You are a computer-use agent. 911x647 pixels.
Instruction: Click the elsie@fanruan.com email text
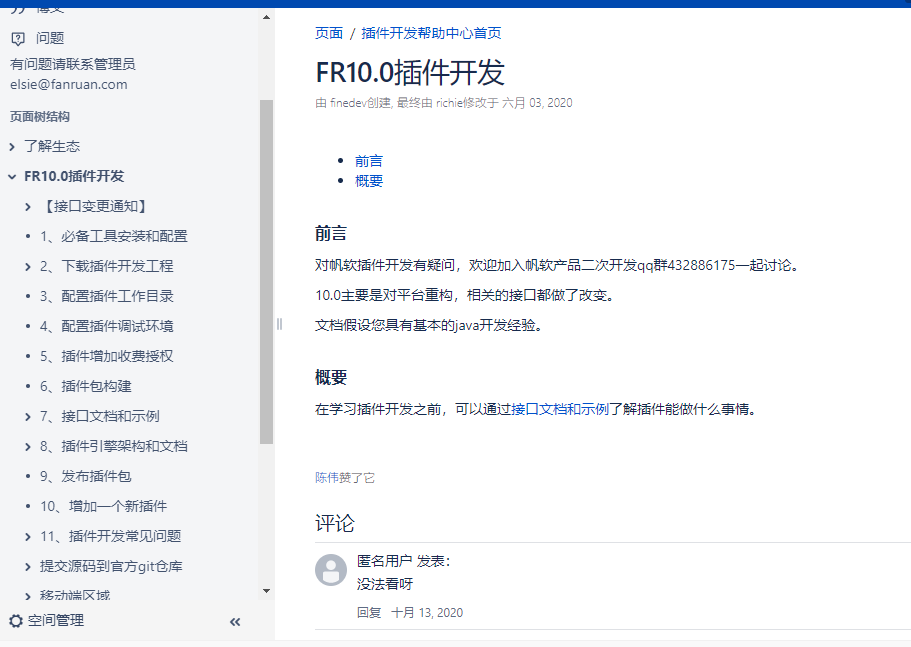(x=69, y=84)
